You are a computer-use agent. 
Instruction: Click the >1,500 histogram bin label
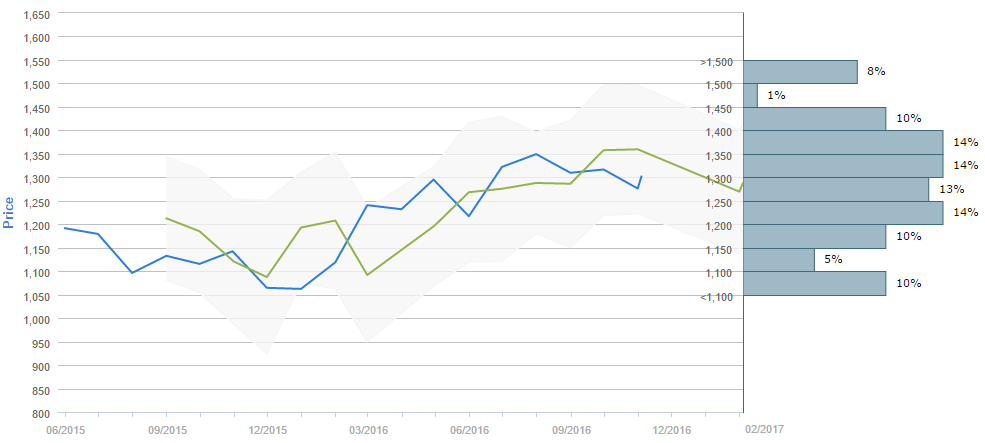tap(718, 62)
